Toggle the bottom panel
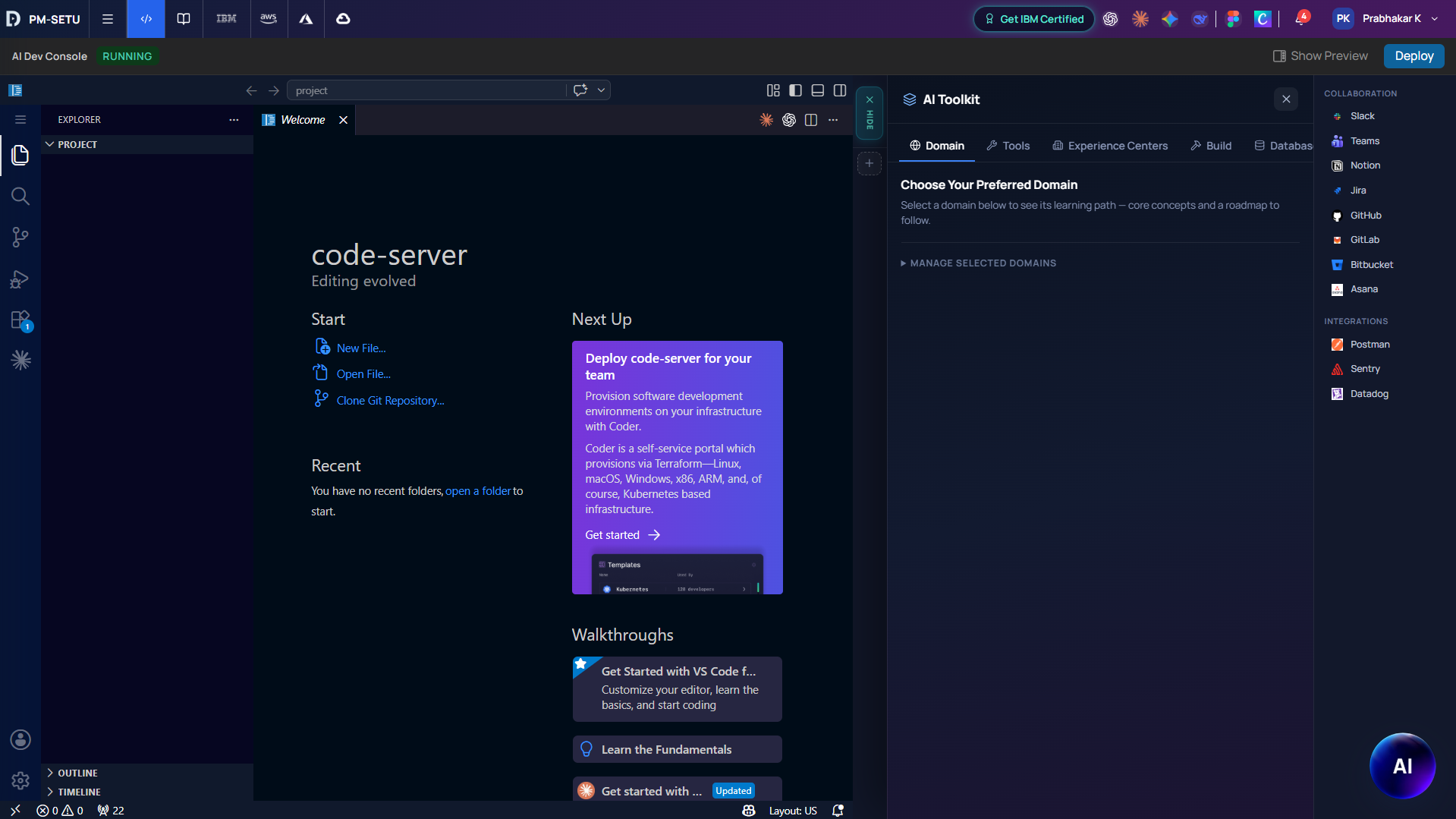1456x819 pixels. click(818, 90)
